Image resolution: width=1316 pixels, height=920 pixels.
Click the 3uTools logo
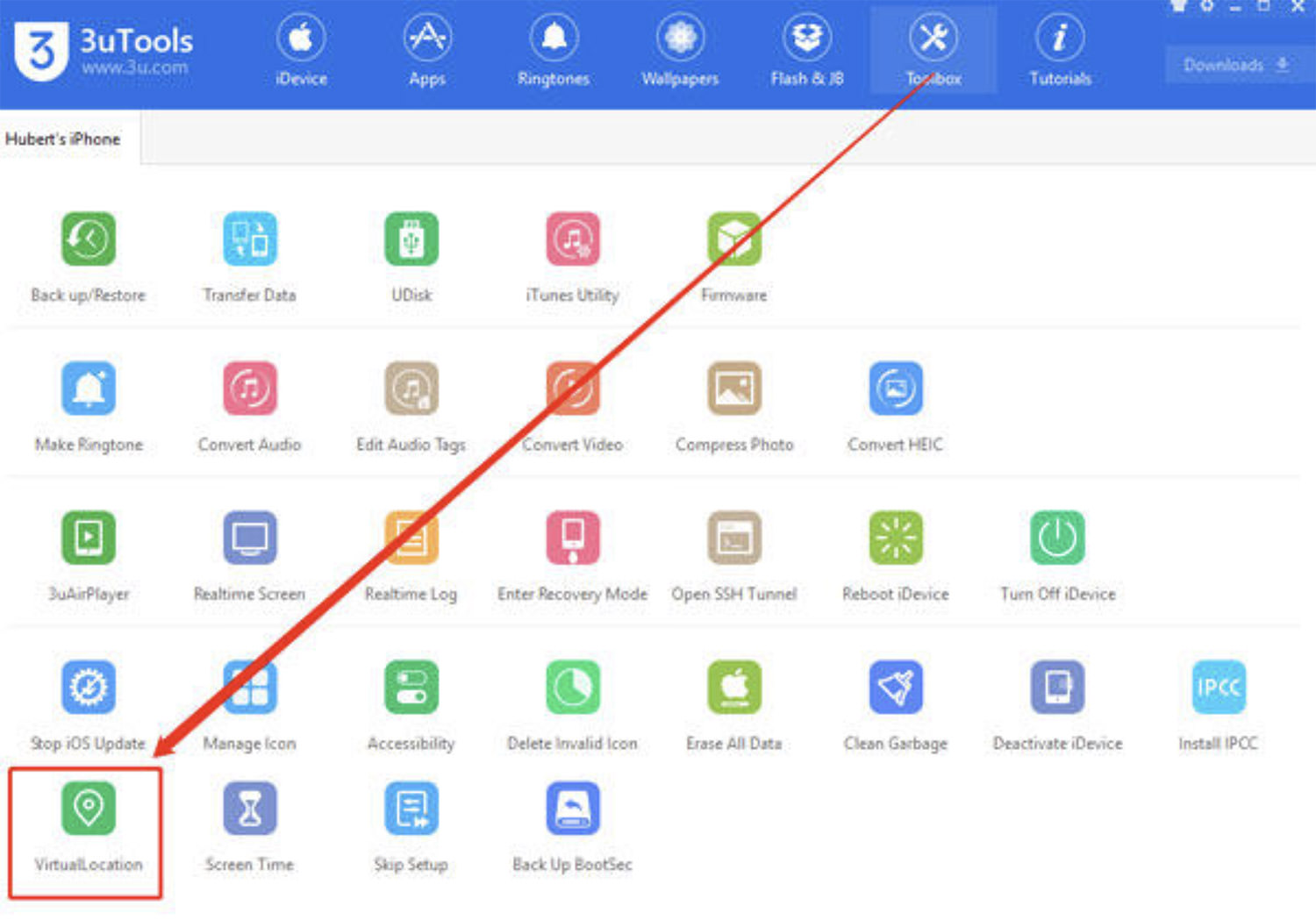[x=40, y=51]
